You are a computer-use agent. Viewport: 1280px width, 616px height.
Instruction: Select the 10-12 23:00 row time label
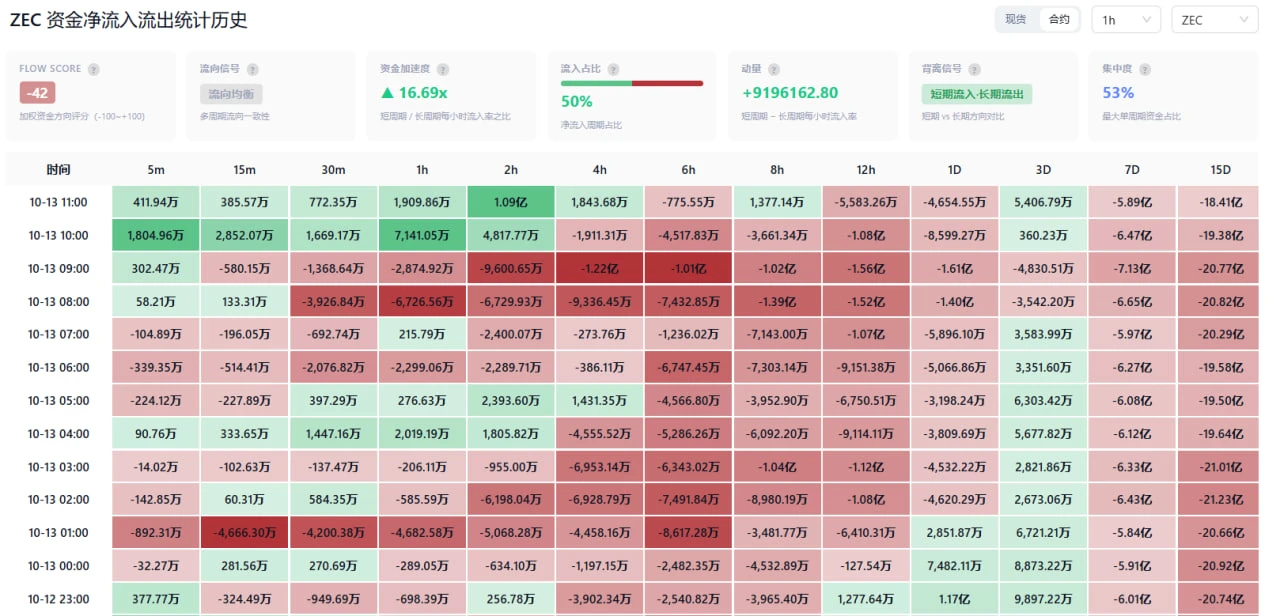point(59,599)
